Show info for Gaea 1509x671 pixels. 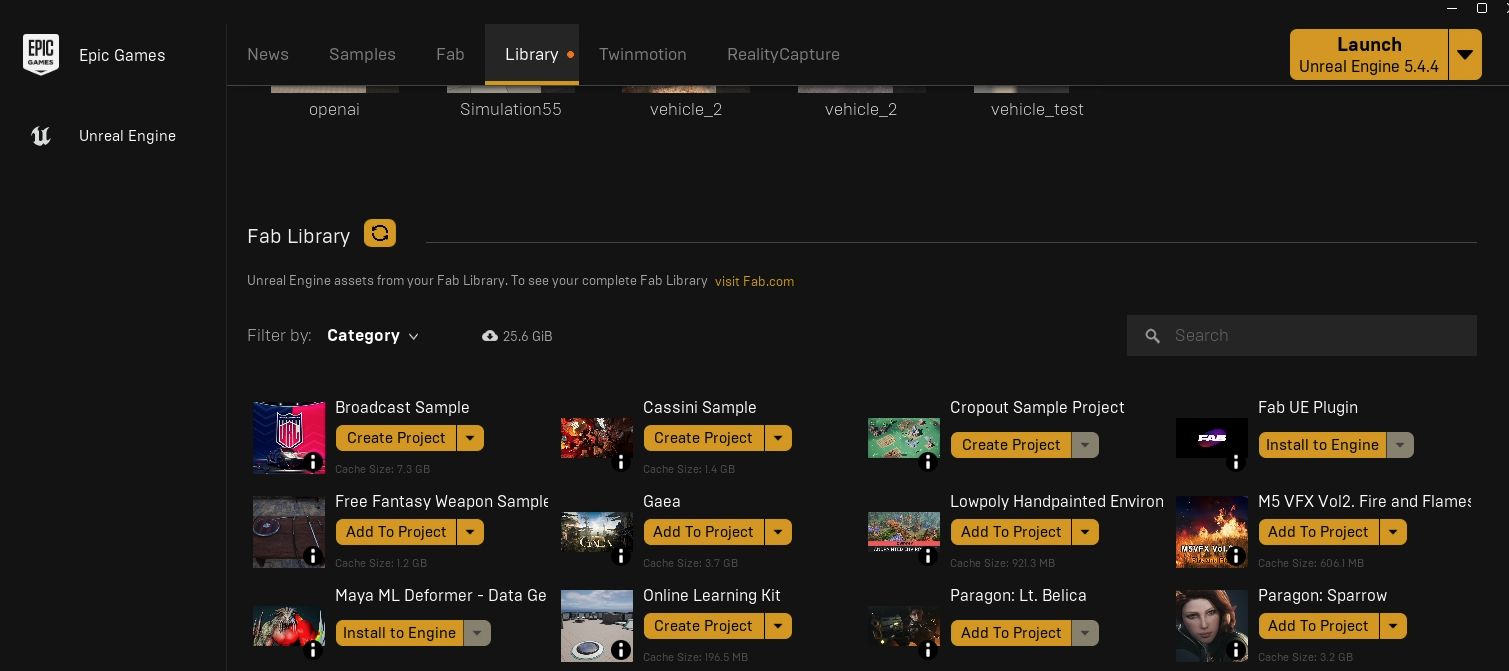(621, 556)
